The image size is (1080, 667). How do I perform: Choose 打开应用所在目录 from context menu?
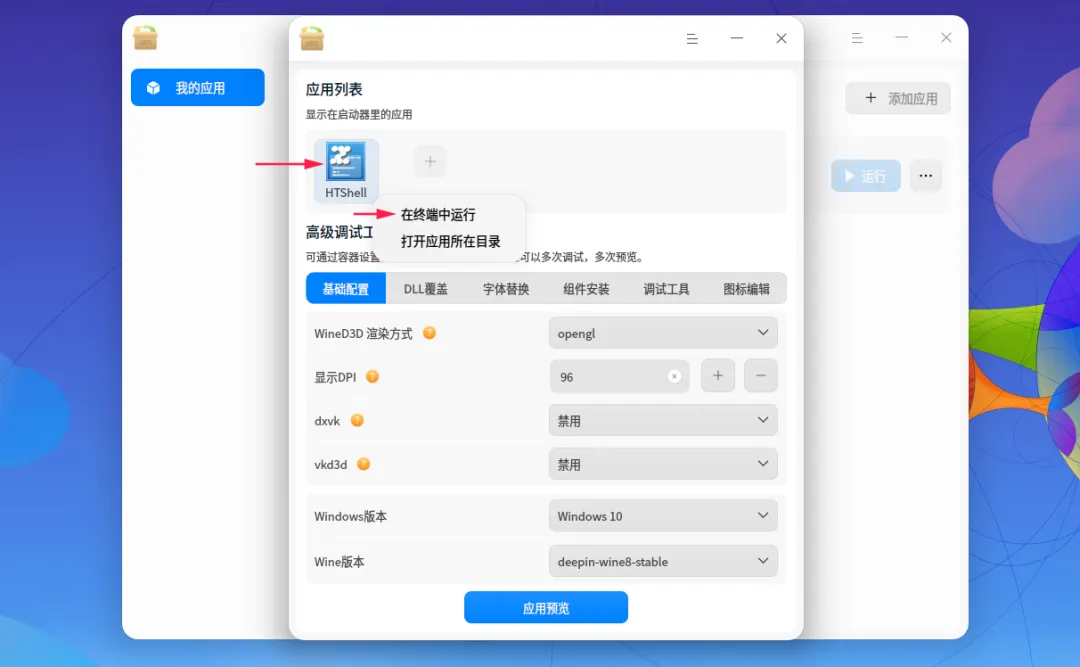tap(450, 241)
